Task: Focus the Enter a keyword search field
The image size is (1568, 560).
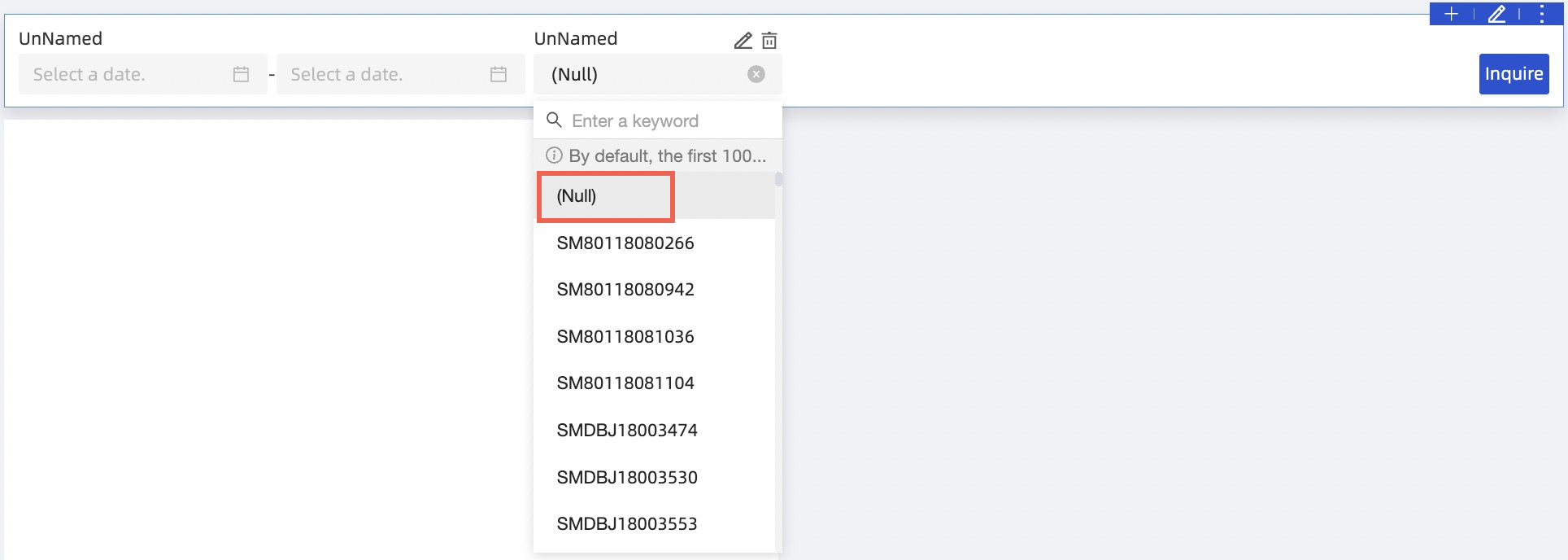Action: (667, 120)
